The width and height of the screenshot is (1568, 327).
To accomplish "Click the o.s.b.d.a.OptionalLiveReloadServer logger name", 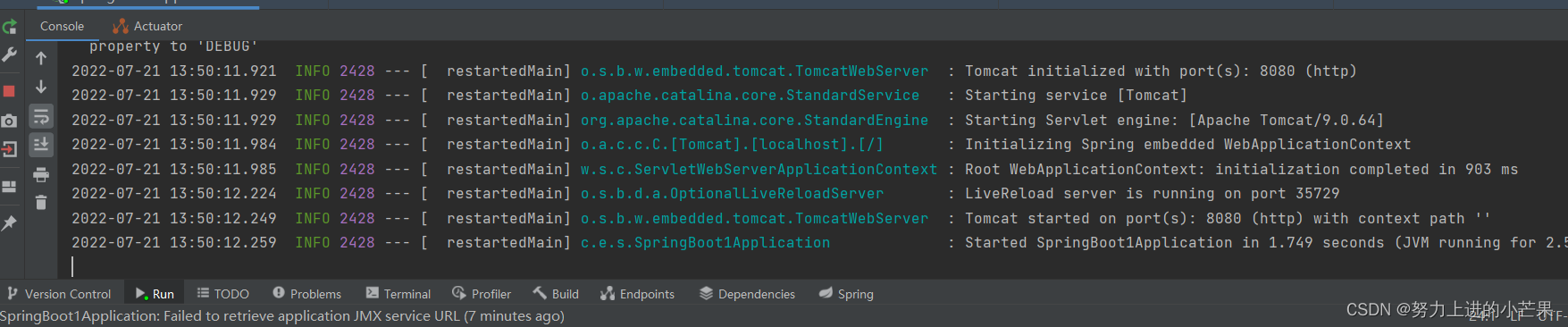I will (x=732, y=193).
